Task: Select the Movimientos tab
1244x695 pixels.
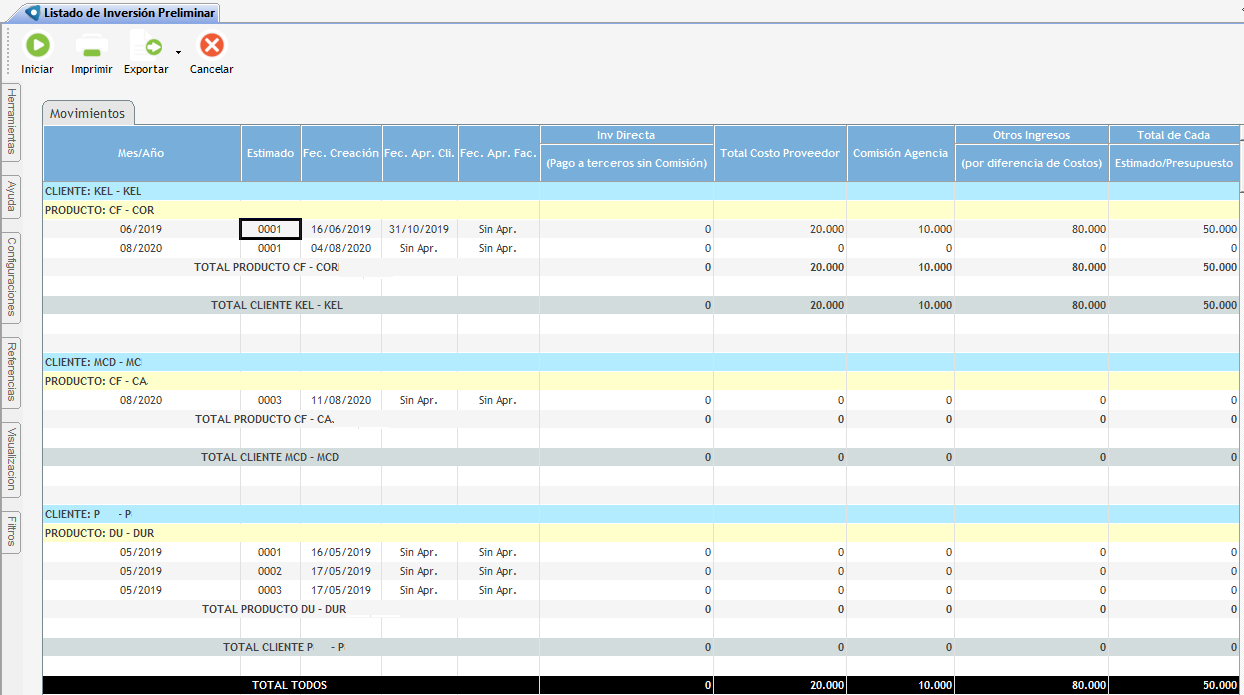Action: (x=88, y=113)
